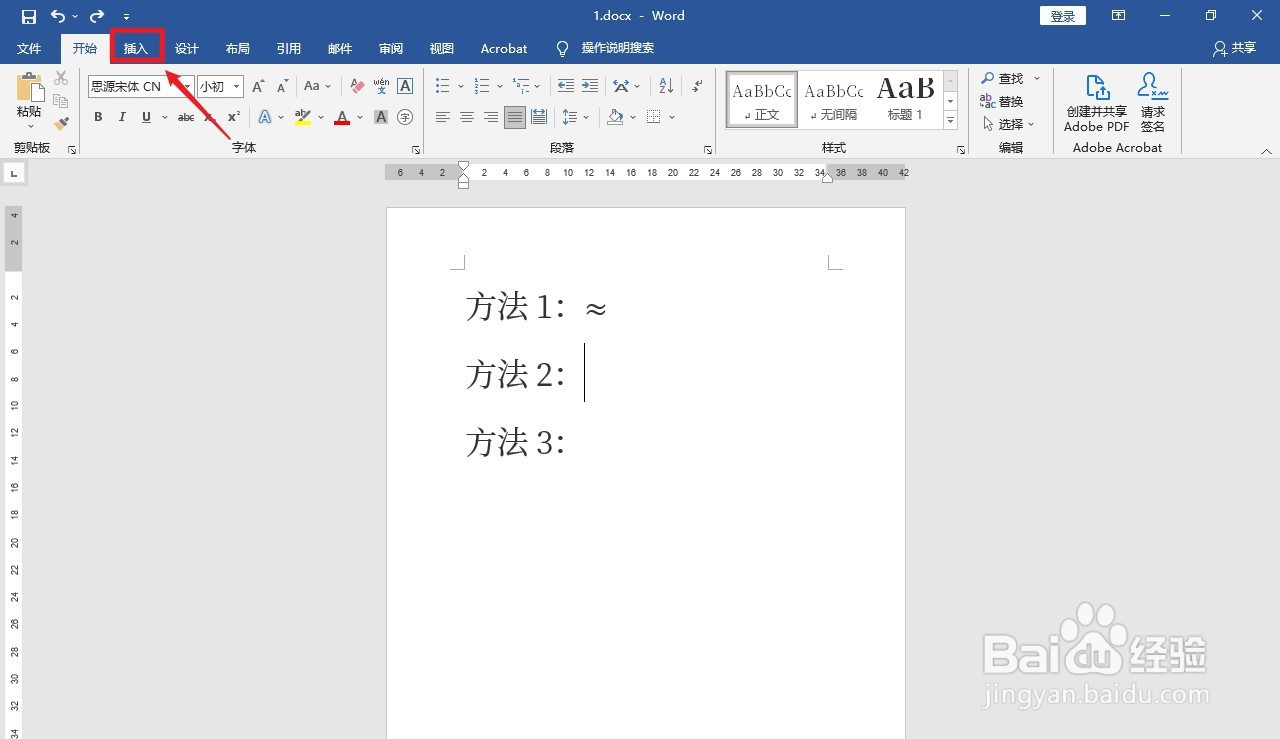This screenshot has height=739, width=1280.
Task: Click the Login button
Action: pos(1063,16)
